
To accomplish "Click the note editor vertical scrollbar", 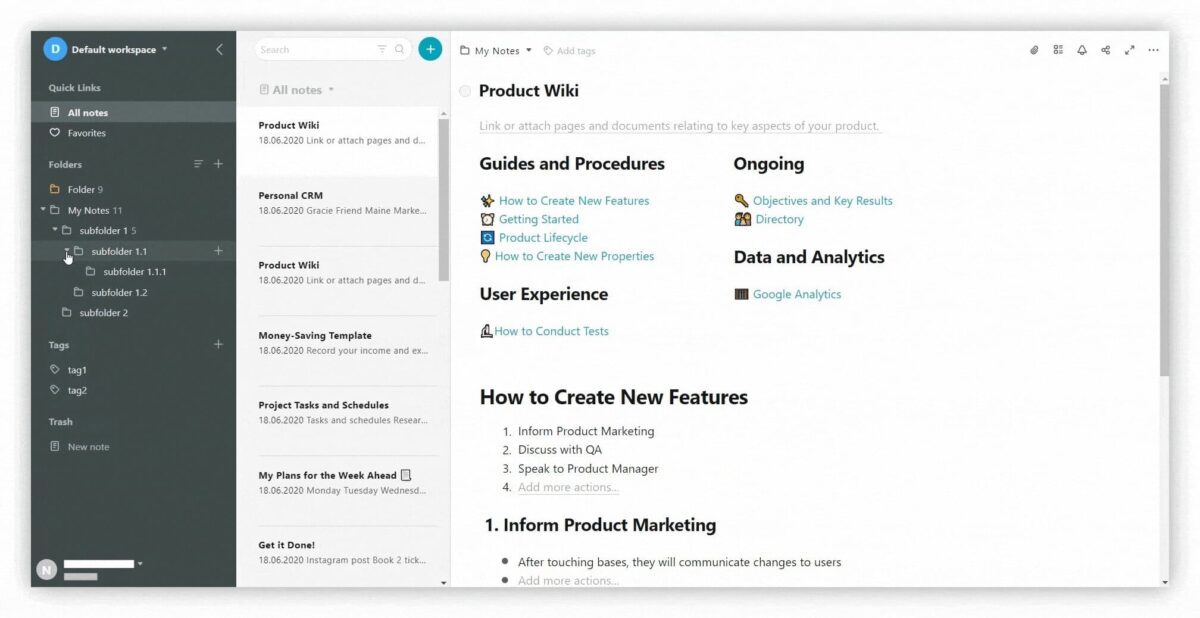I will coord(1163,230).
